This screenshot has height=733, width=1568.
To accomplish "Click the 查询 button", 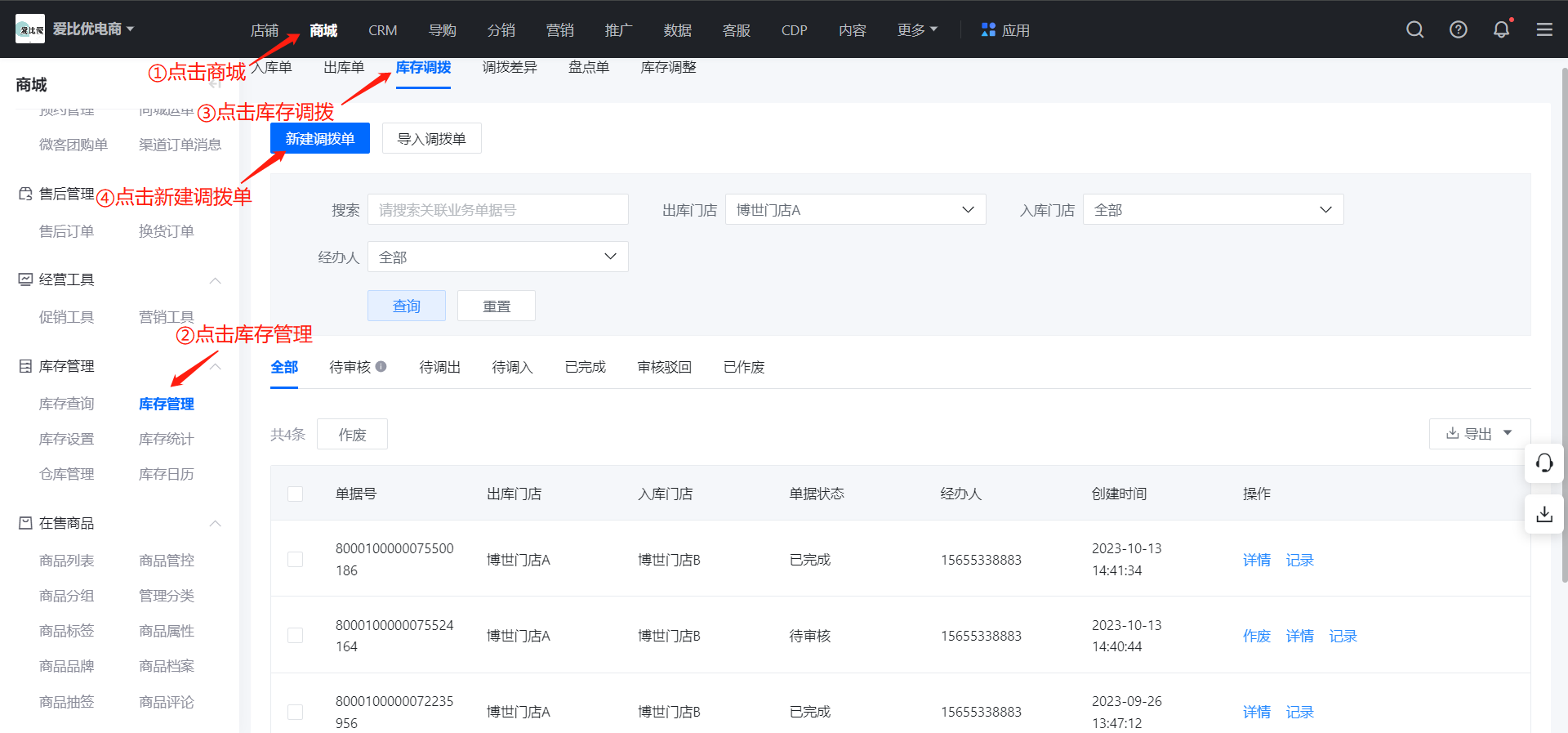I will pos(407,306).
